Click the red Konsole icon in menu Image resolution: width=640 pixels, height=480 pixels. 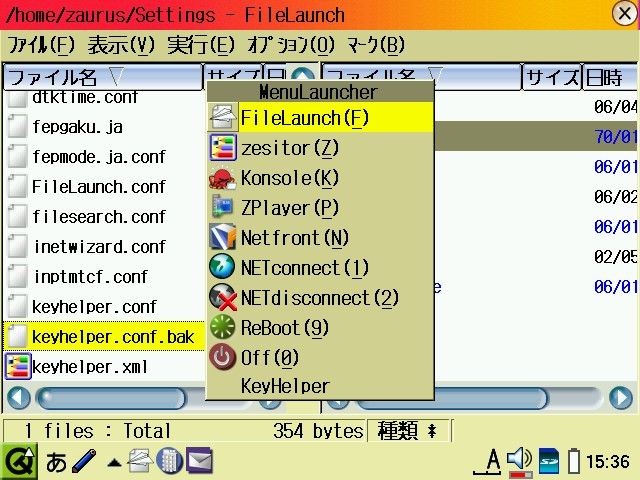tap(222, 179)
